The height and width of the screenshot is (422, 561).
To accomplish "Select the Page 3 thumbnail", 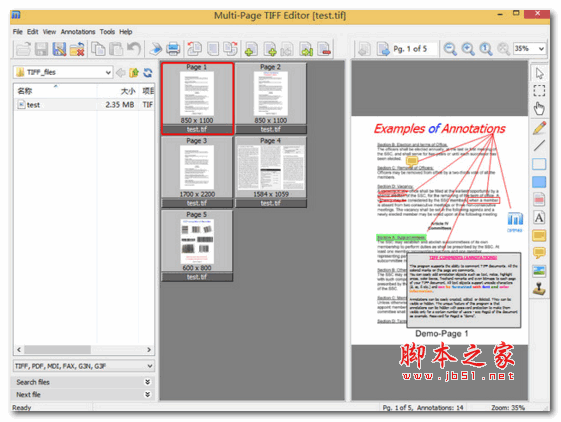I will pyautogui.click(x=197, y=172).
